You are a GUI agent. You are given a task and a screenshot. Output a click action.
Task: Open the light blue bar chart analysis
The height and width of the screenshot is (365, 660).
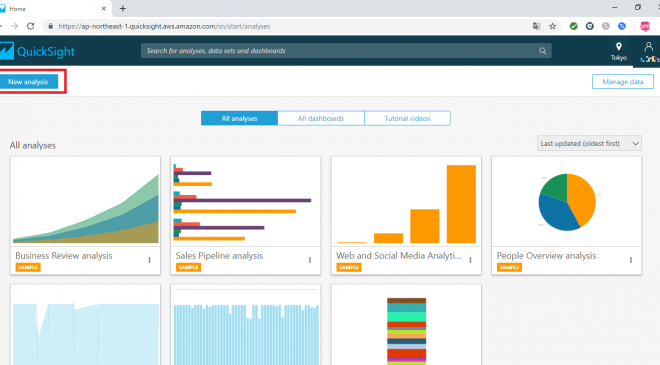tap(245, 325)
